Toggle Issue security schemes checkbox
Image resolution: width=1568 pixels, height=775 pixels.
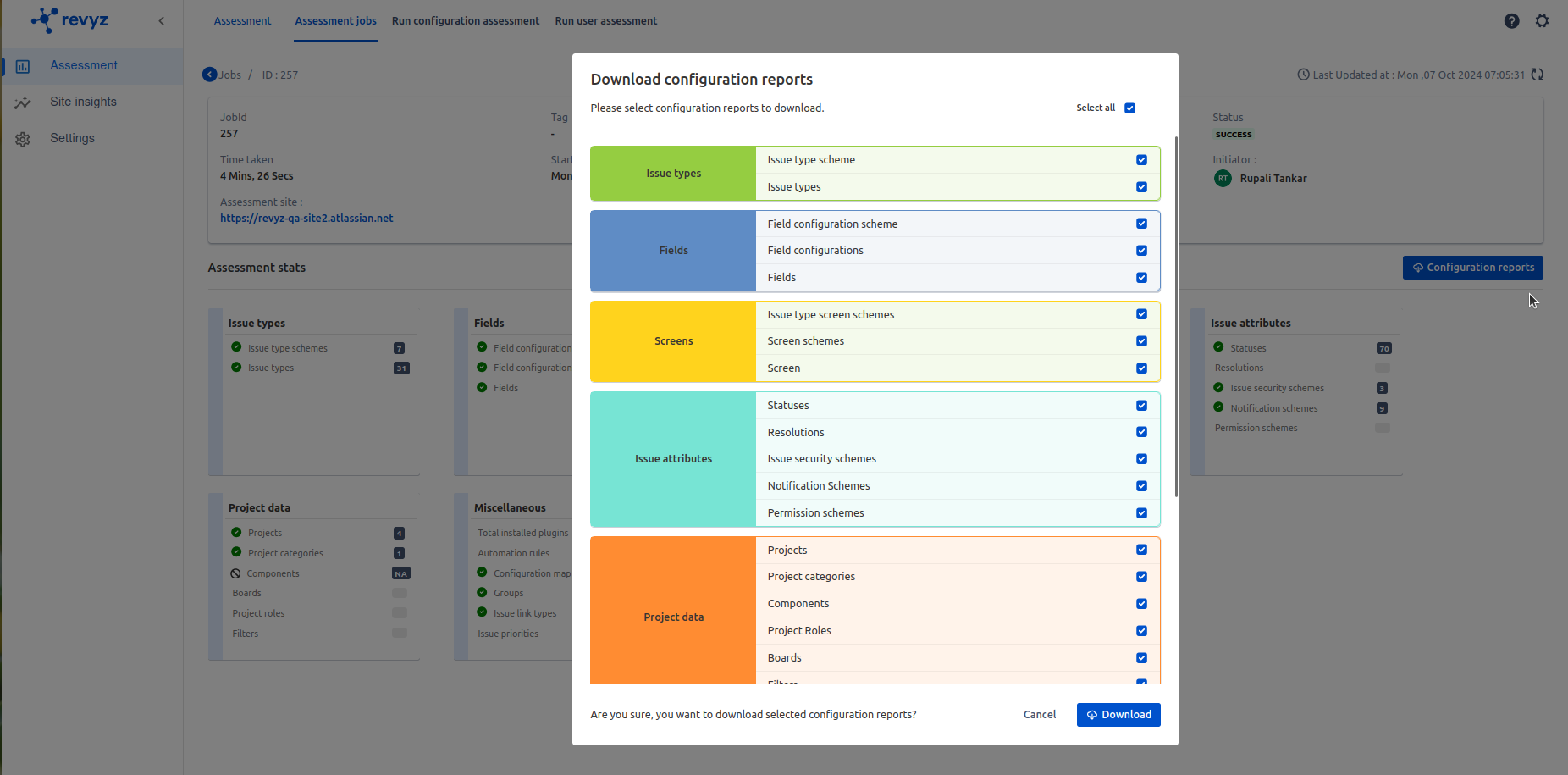[1141, 459]
